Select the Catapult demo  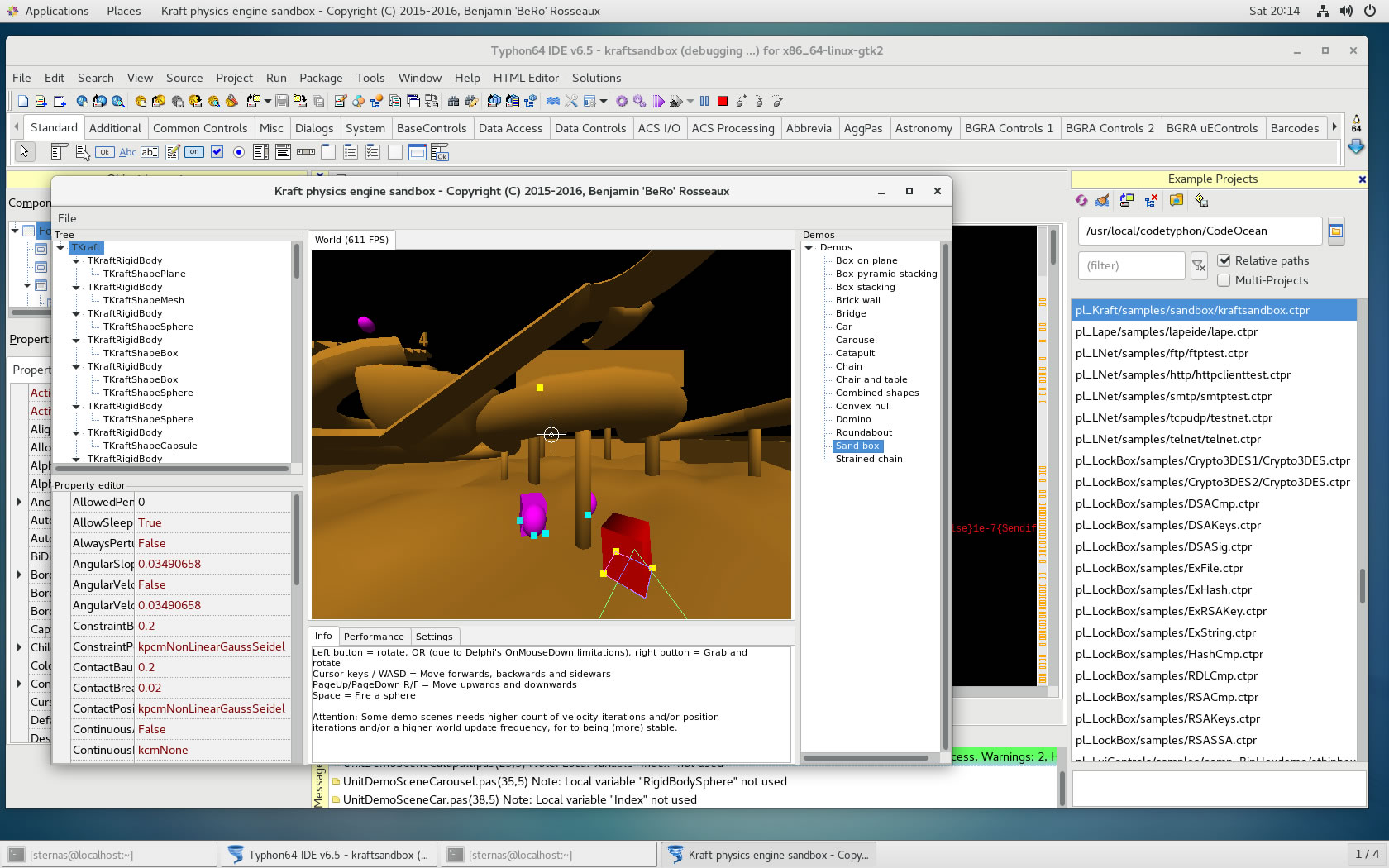click(x=855, y=353)
